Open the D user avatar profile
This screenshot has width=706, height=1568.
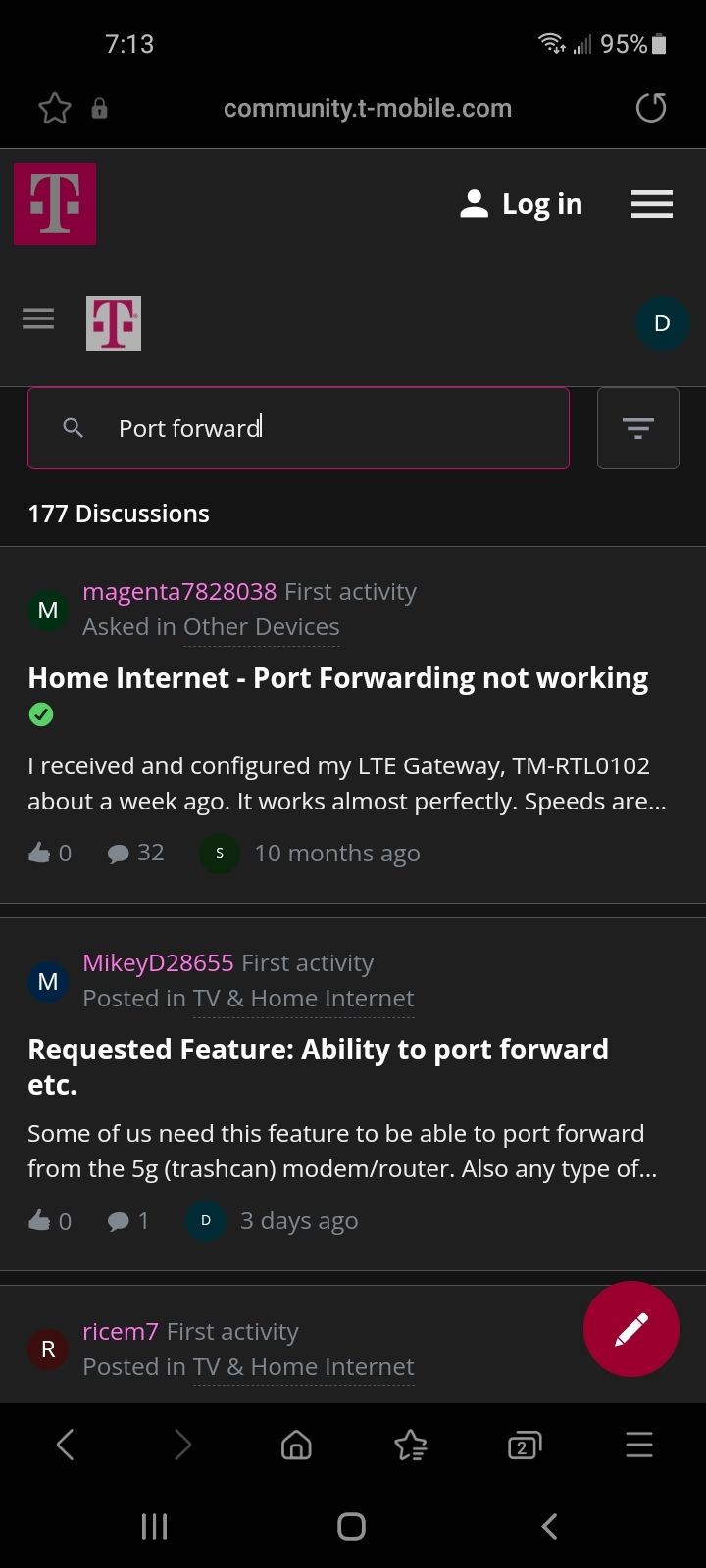(x=662, y=322)
